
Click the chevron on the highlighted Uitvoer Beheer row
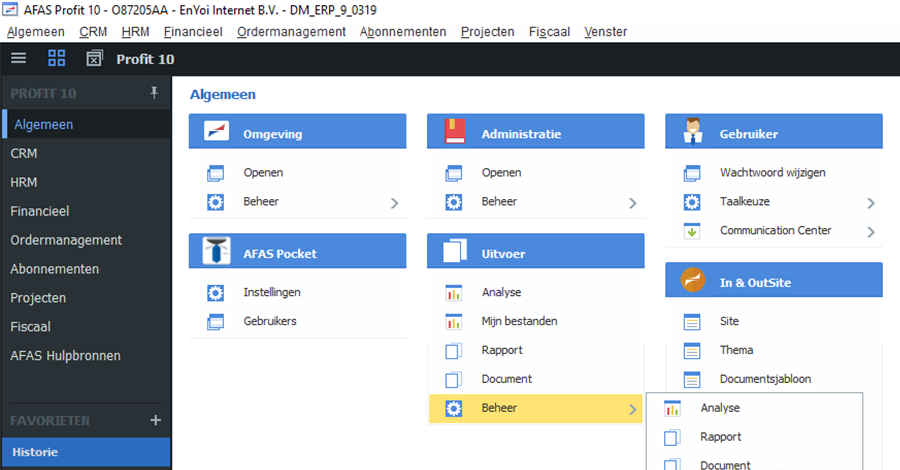pyautogui.click(x=633, y=409)
